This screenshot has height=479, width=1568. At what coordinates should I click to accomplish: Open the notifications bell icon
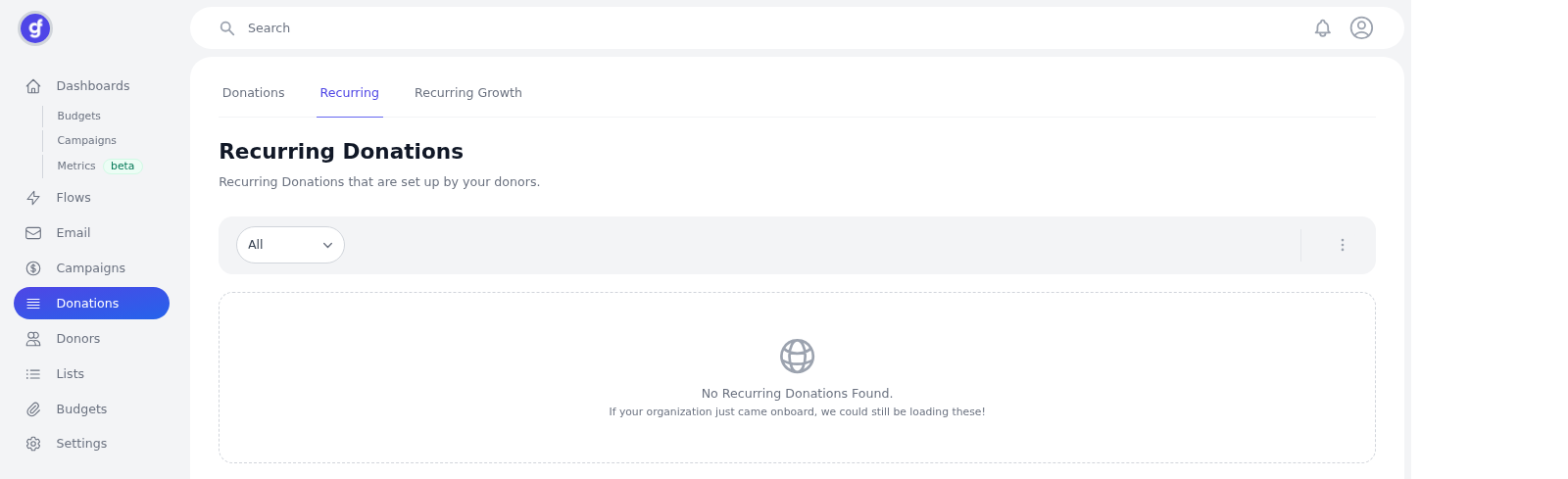pyautogui.click(x=1323, y=28)
